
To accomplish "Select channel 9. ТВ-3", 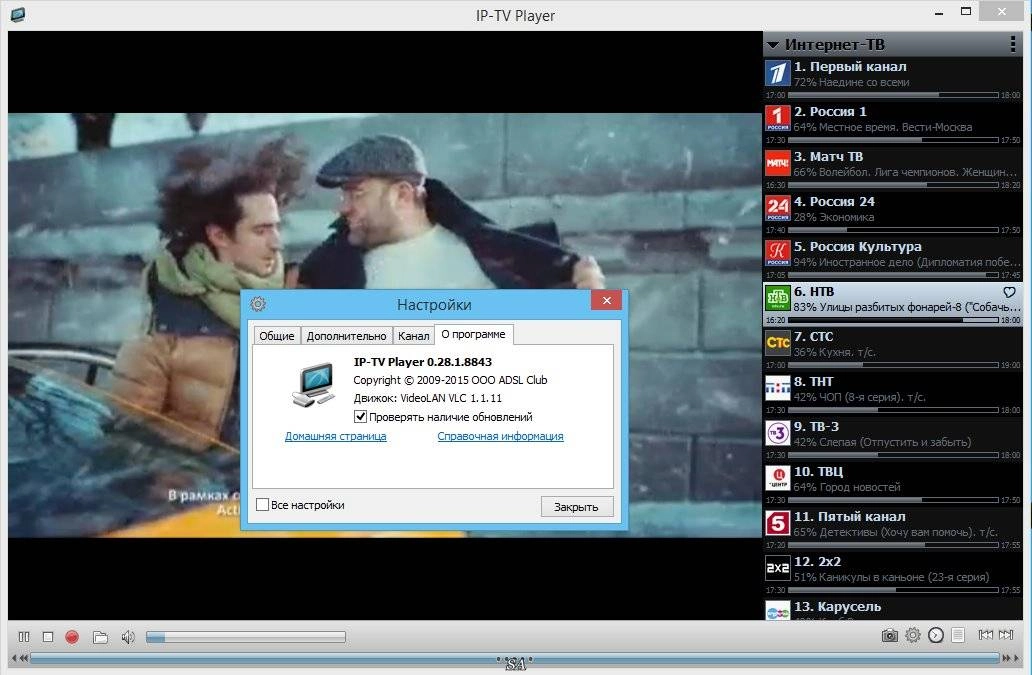I will click(x=892, y=438).
